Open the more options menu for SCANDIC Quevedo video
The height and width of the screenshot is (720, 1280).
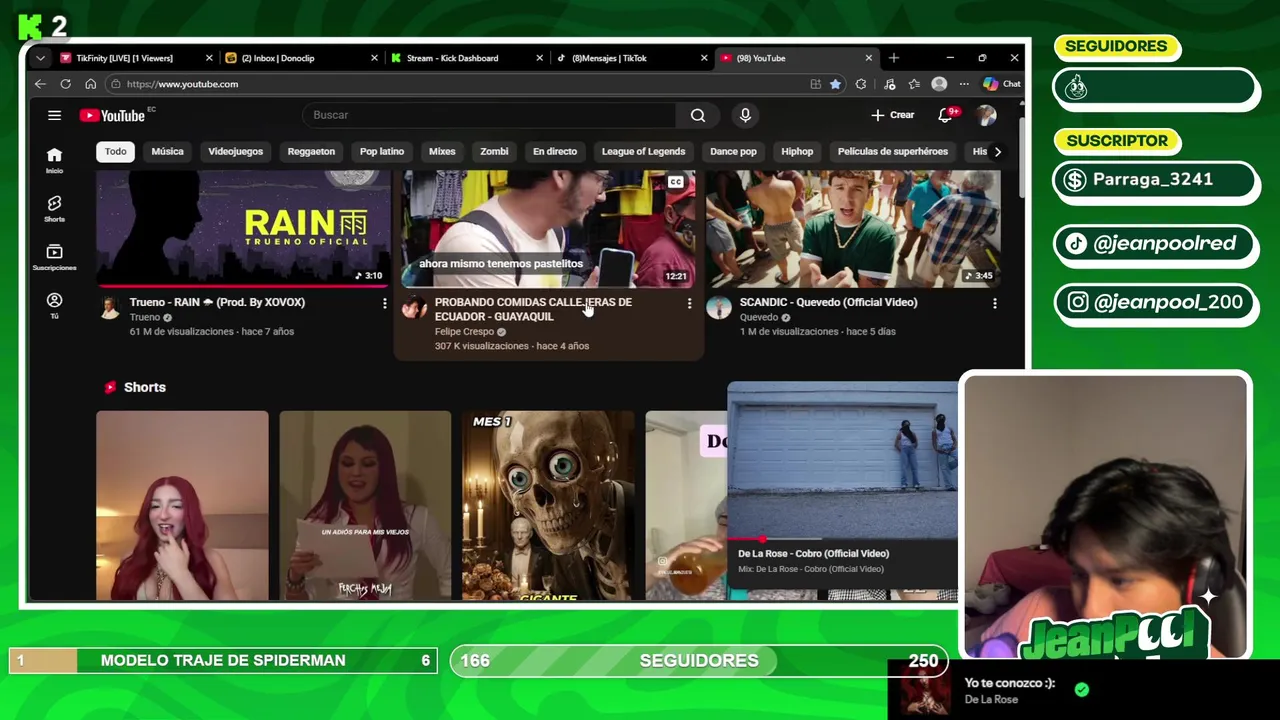pos(994,303)
